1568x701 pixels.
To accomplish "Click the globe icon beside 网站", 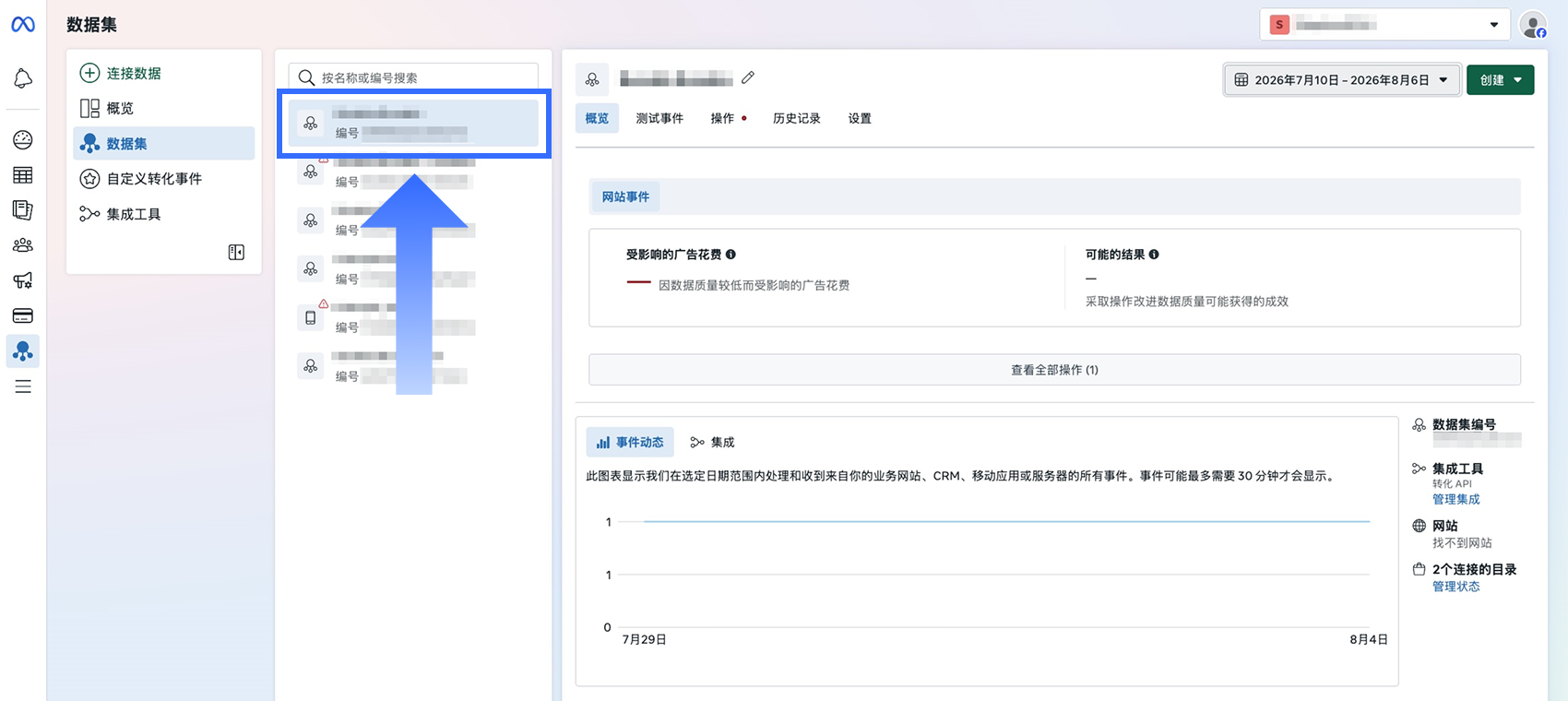I will coord(1420,526).
